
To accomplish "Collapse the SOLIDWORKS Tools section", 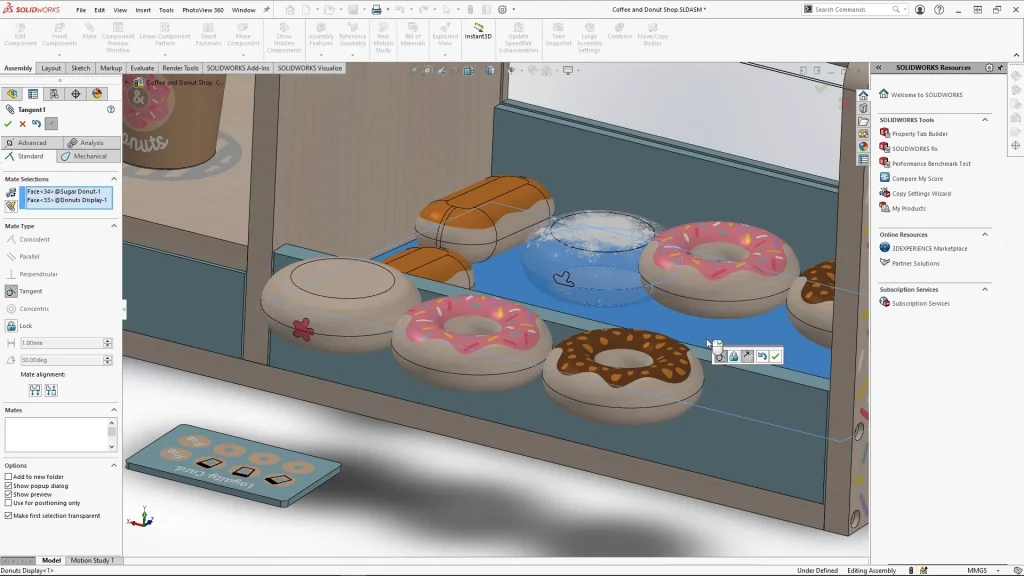I will [x=984, y=120].
